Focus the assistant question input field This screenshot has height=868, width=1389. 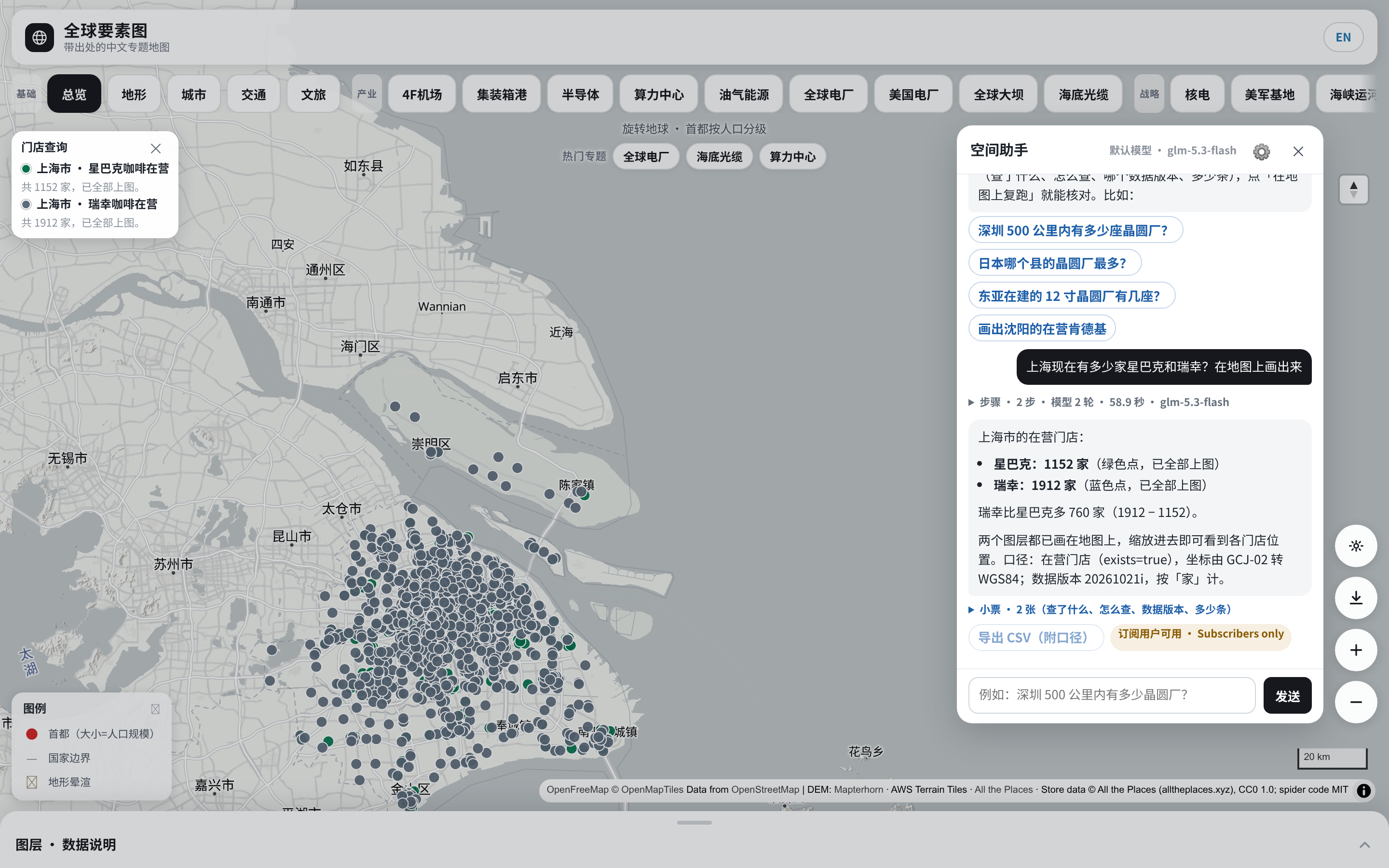point(1111,695)
